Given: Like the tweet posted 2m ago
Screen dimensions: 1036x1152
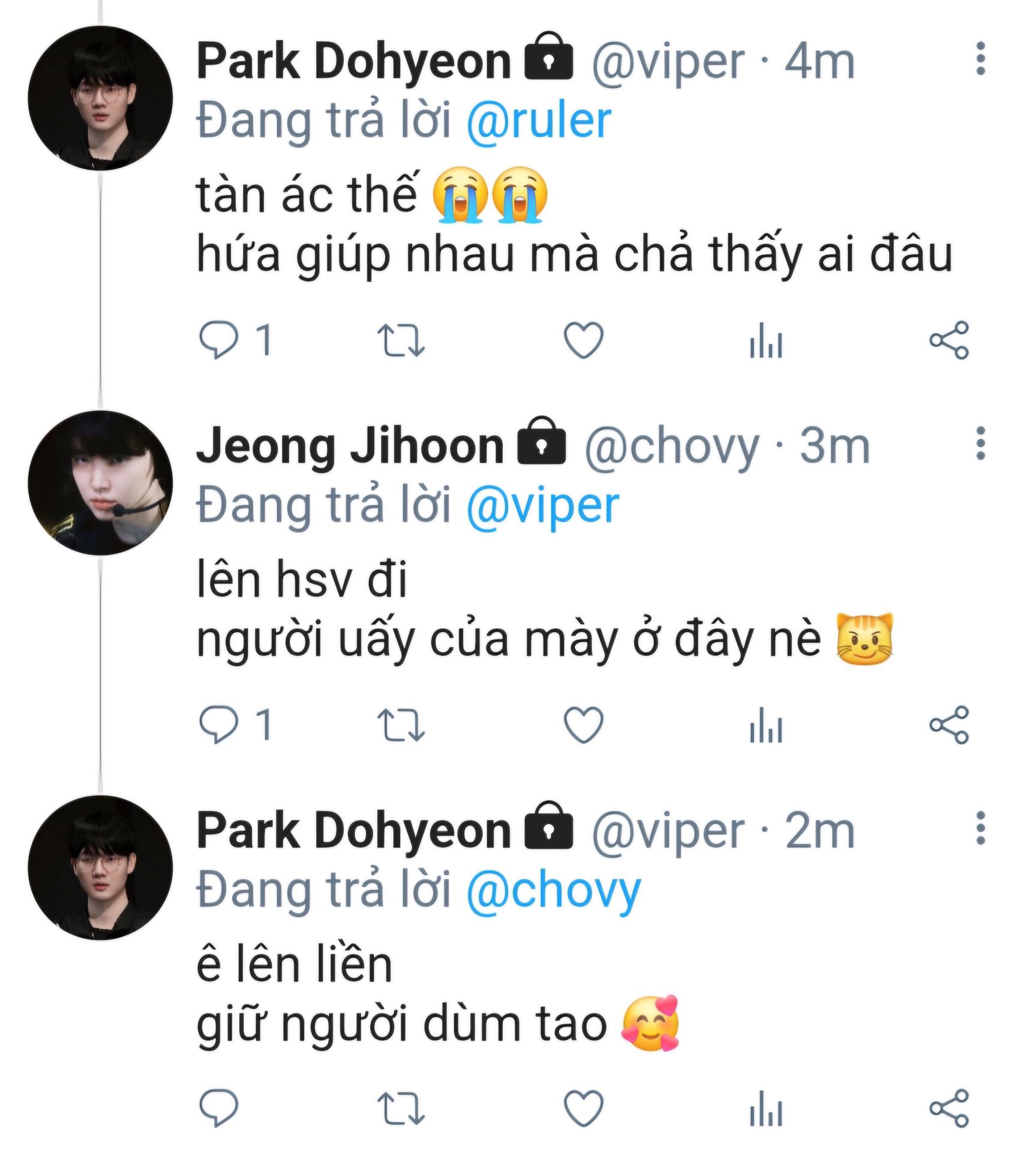Looking at the screenshot, I should pyautogui.click(x=583, y=1108).
